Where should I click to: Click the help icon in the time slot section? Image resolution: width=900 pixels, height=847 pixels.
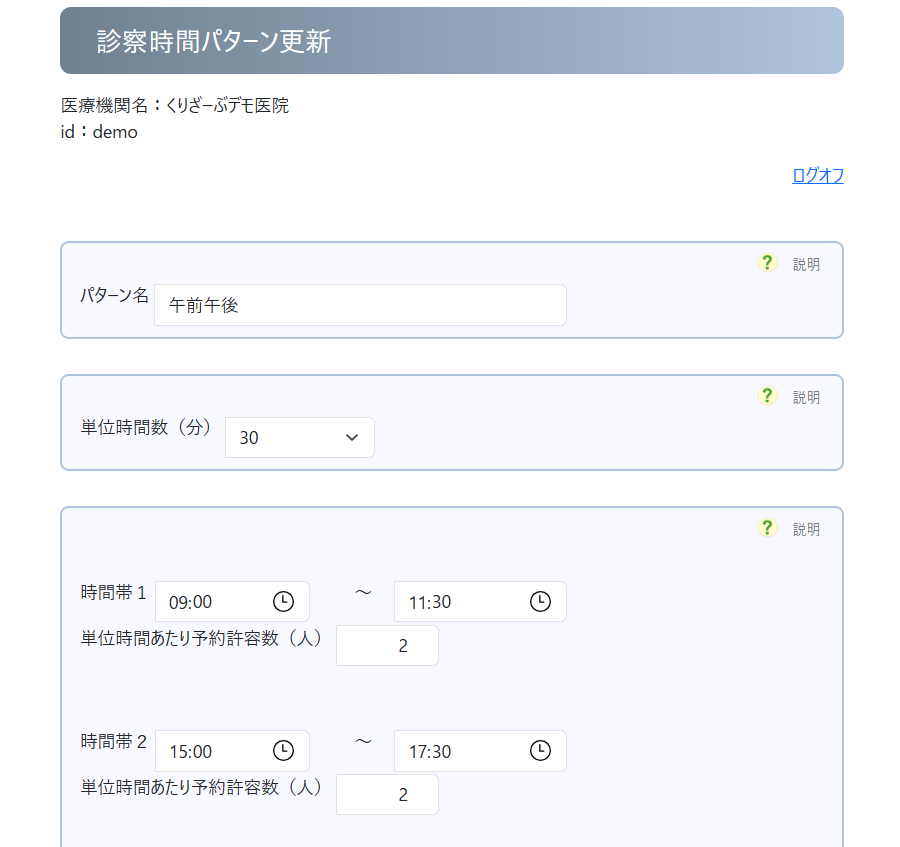pyautogui.click(x=767, y=528)
